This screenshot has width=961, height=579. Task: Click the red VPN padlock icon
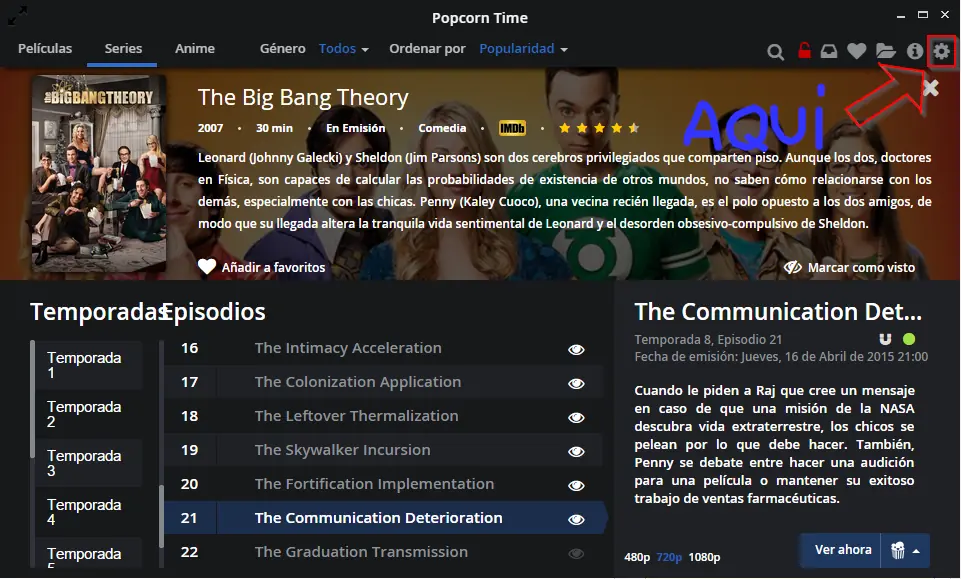coord(804,50)
